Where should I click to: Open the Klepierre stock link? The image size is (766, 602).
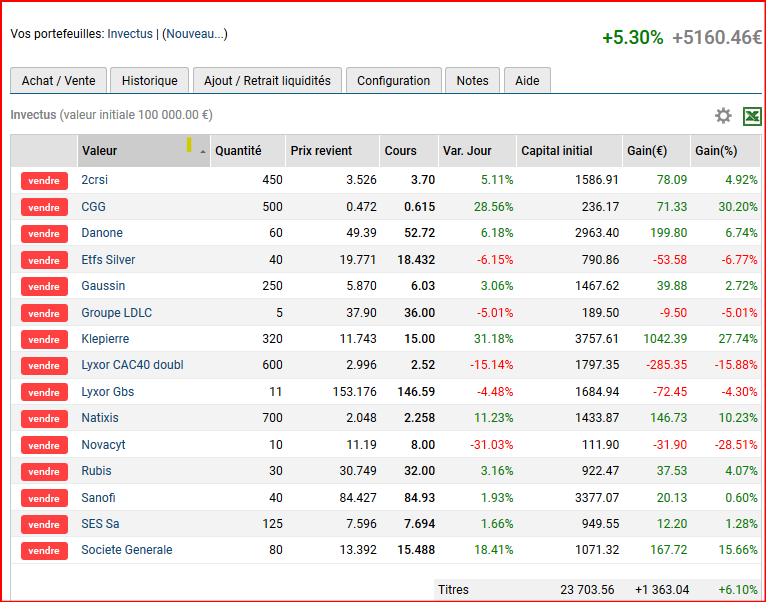coord(105,339)
